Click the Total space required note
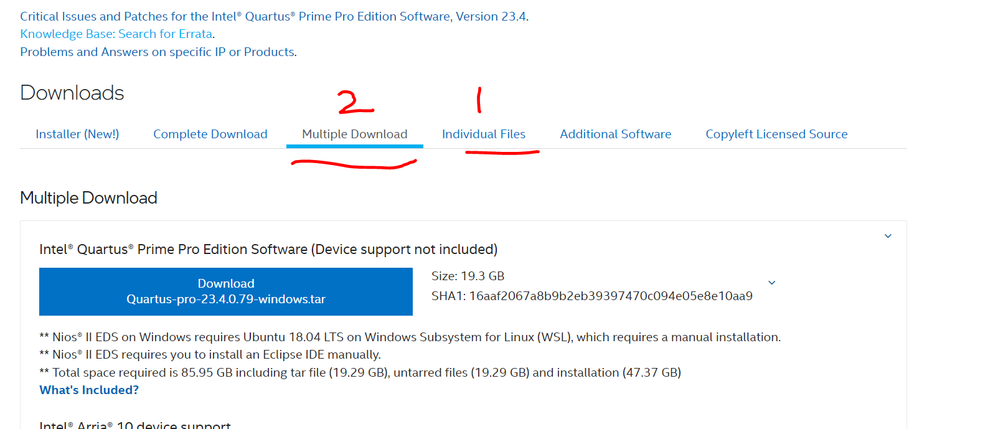 pos(360,372)
